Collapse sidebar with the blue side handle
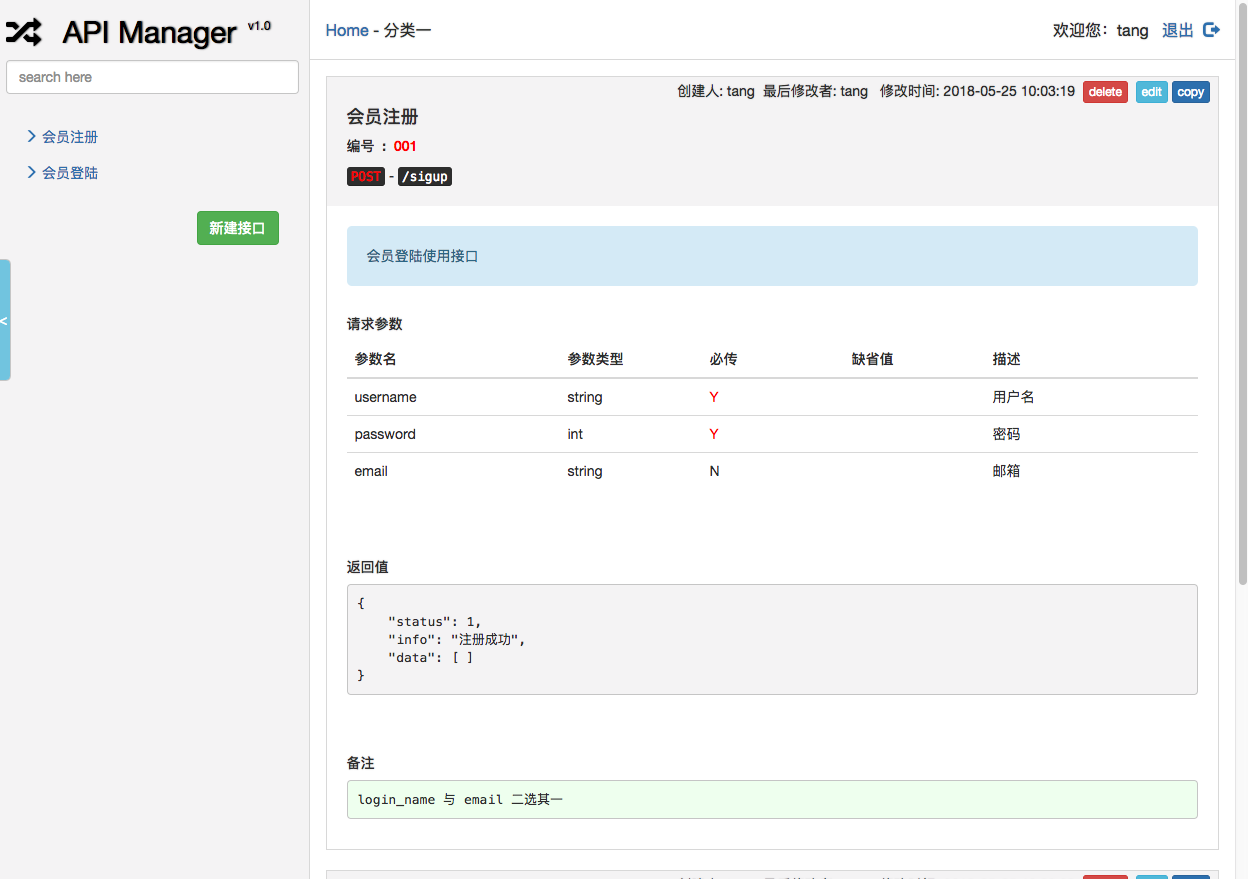 point(5,320)
